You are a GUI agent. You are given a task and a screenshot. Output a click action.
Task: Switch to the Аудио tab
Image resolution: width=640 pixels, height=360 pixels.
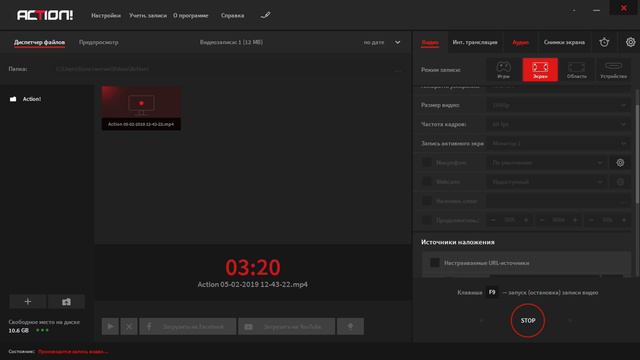coord(520,42)
